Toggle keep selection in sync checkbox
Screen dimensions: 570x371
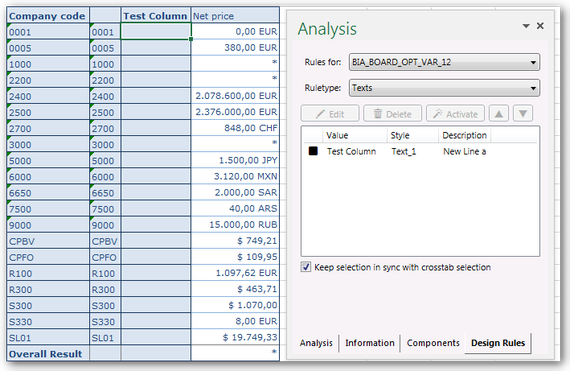pos(306,267)
